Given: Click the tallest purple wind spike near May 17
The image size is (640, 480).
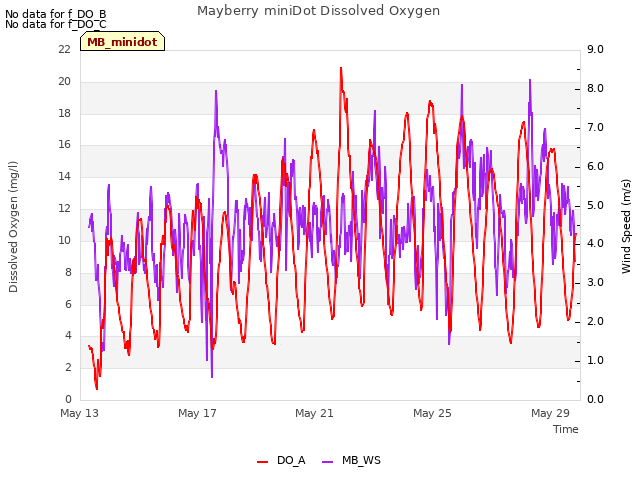Looking at the screenshot, I should click(216, 91).
